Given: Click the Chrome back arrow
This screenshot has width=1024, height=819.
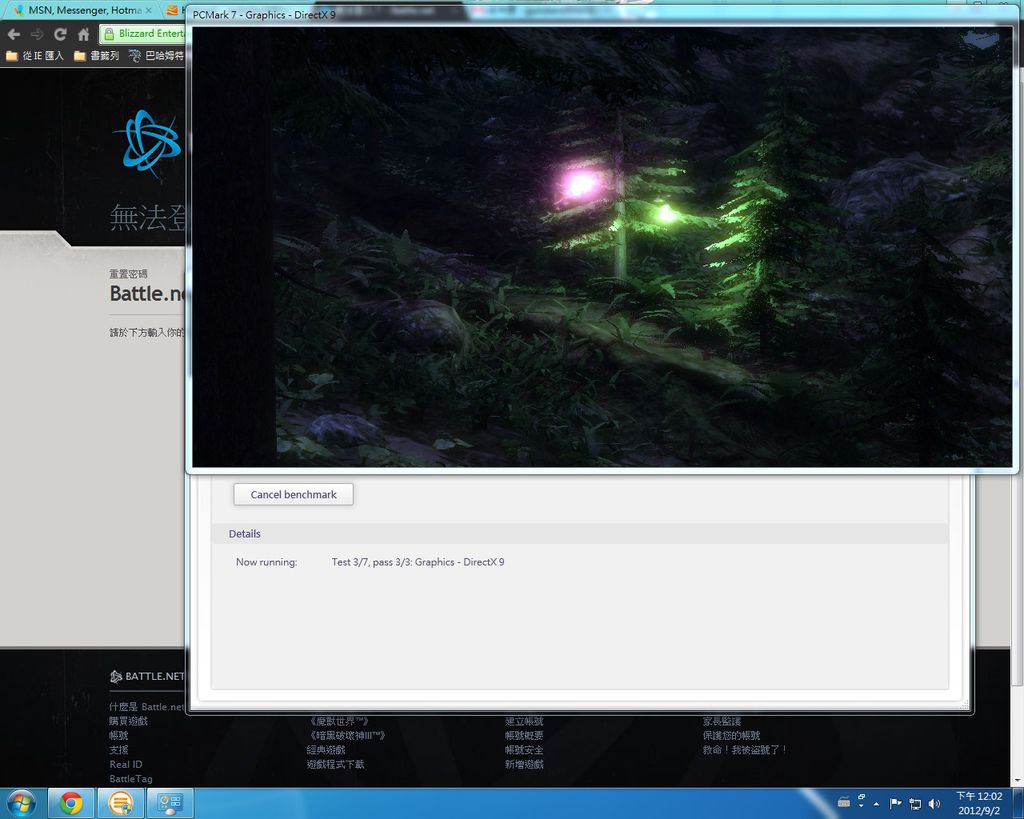Looking at the screenshot, I should pos(14,34).
